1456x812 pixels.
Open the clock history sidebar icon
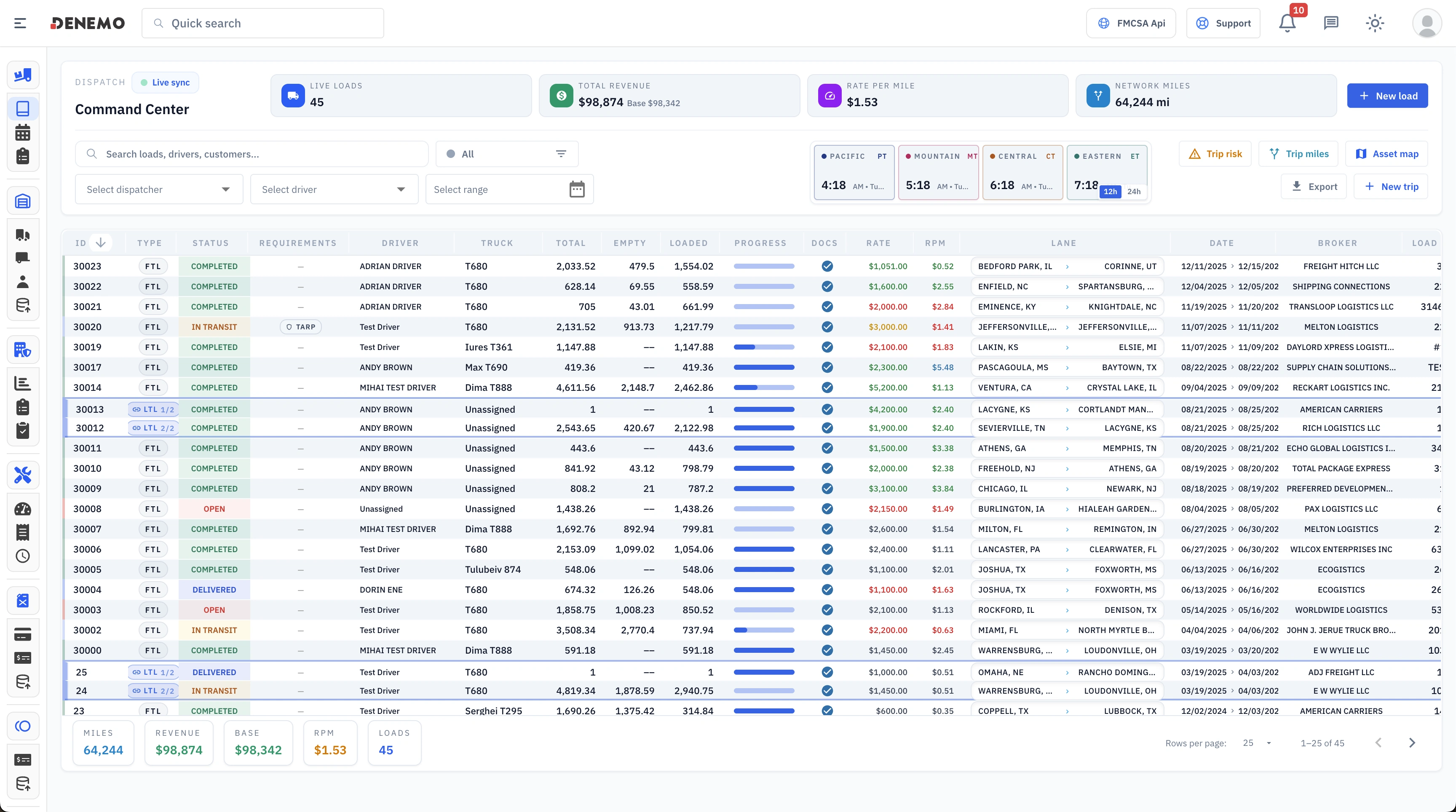pos(23,556)
